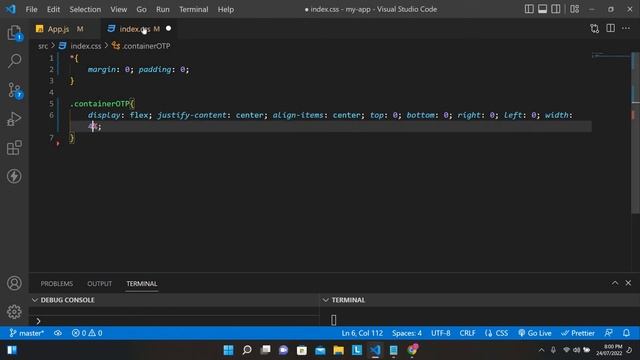Open the Extensions view
Viewport: 640px width, 360px height.
14,148
